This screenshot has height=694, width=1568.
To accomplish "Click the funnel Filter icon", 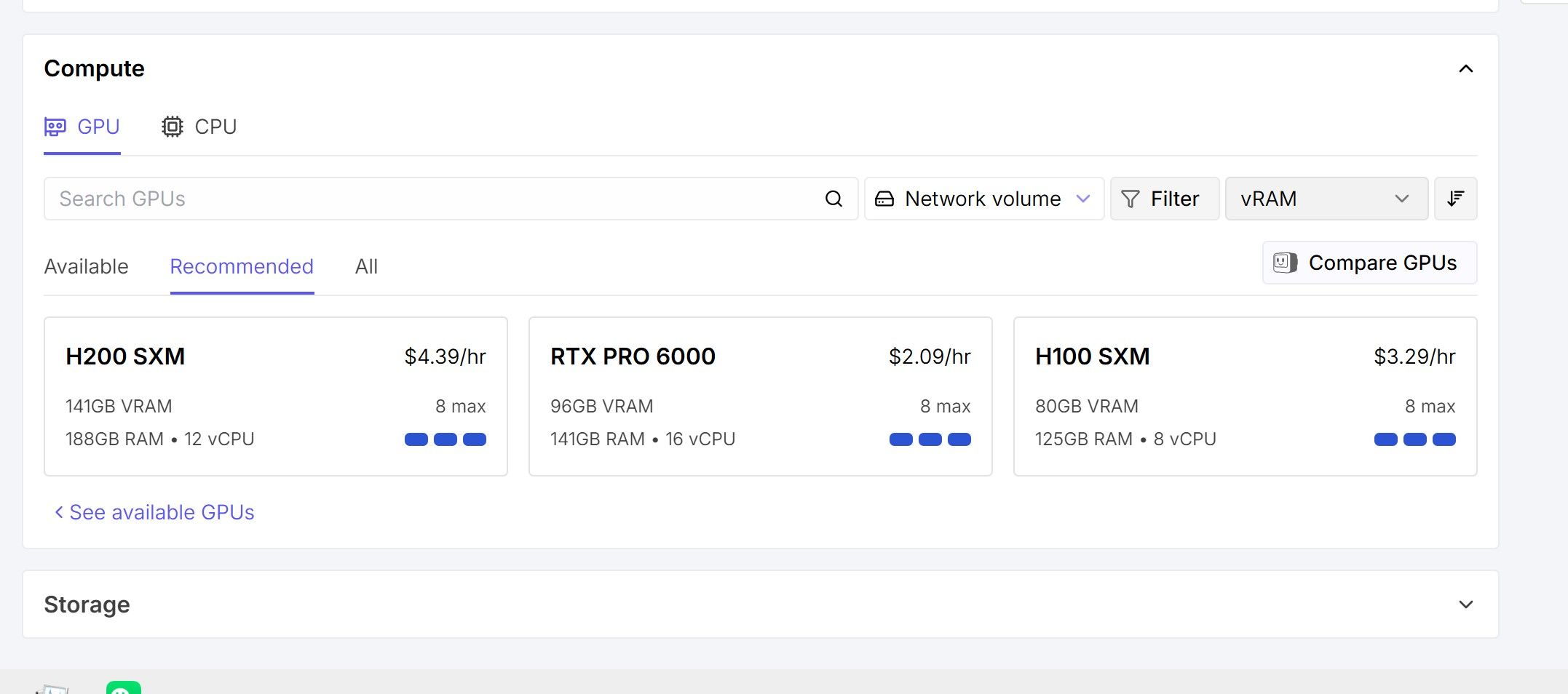I will [x=1131, y=199].
